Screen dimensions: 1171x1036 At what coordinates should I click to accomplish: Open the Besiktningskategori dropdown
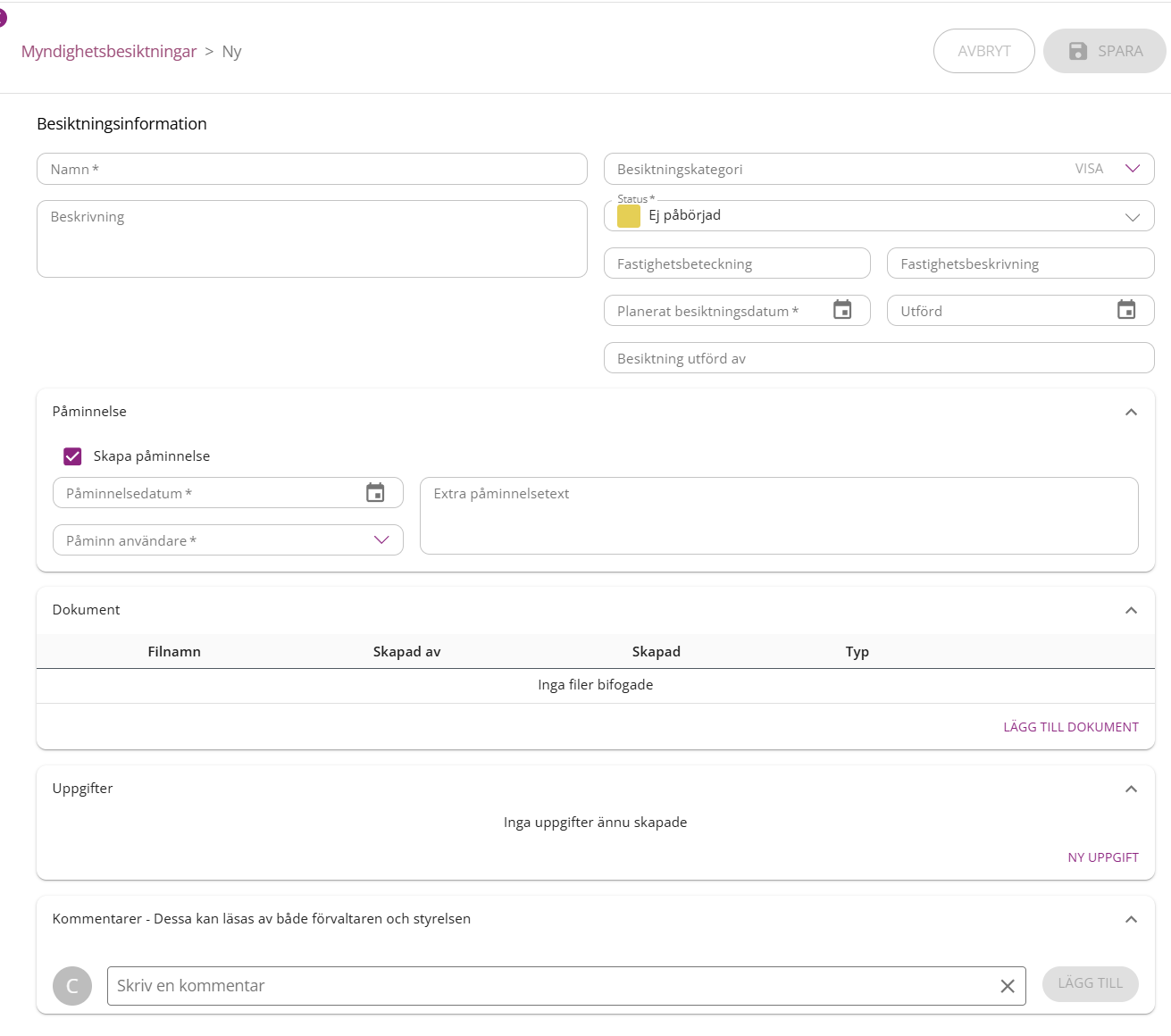point(1133,169)
